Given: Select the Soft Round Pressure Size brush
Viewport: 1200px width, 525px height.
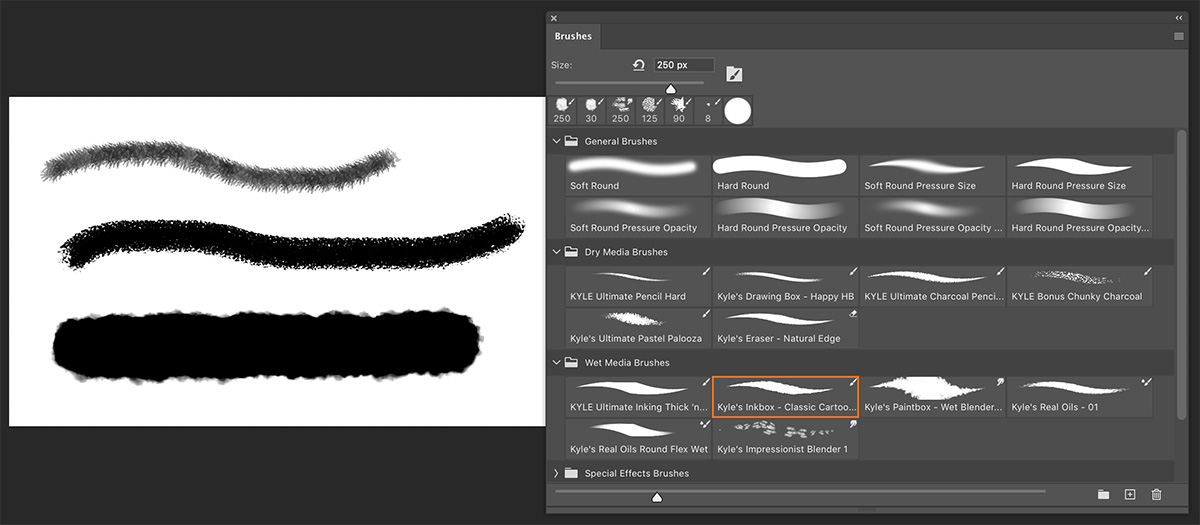Looking at the screenshot, I should (932, 175).
